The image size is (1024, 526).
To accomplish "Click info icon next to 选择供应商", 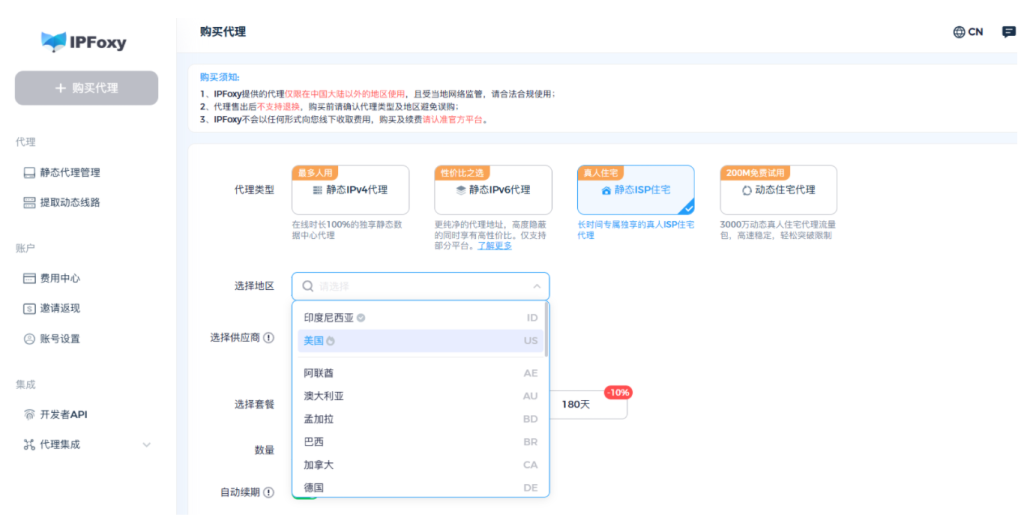I will pyautogui.click(x=268, y=338).
